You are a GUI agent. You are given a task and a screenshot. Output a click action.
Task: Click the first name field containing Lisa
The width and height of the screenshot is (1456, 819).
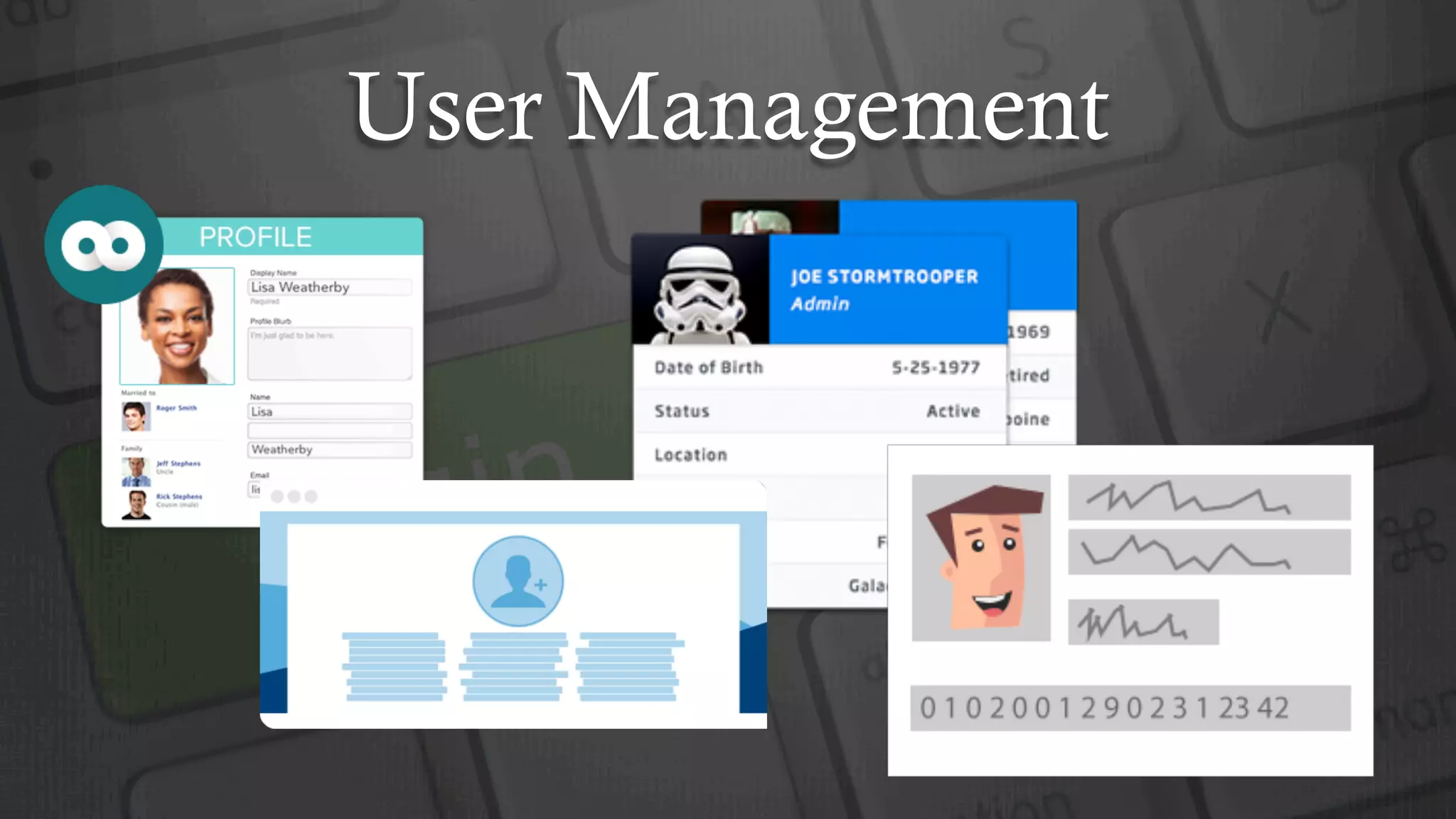pyautogui.click(x=330, y=412)
